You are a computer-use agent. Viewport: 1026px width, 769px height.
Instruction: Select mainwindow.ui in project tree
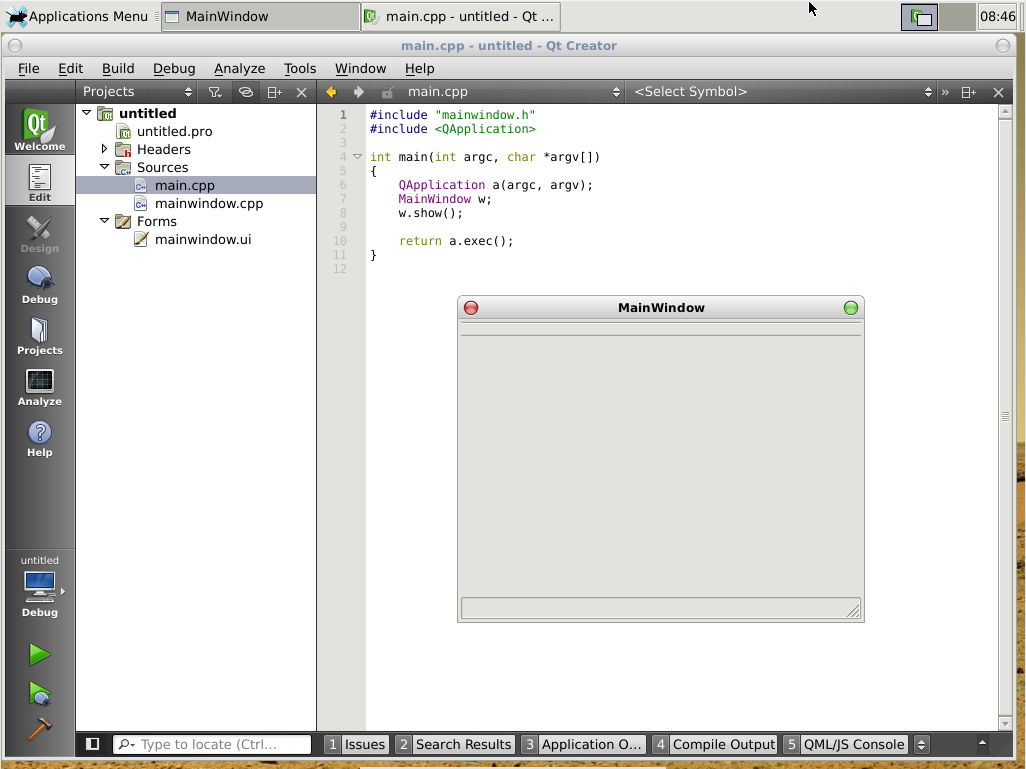(203, 240)
